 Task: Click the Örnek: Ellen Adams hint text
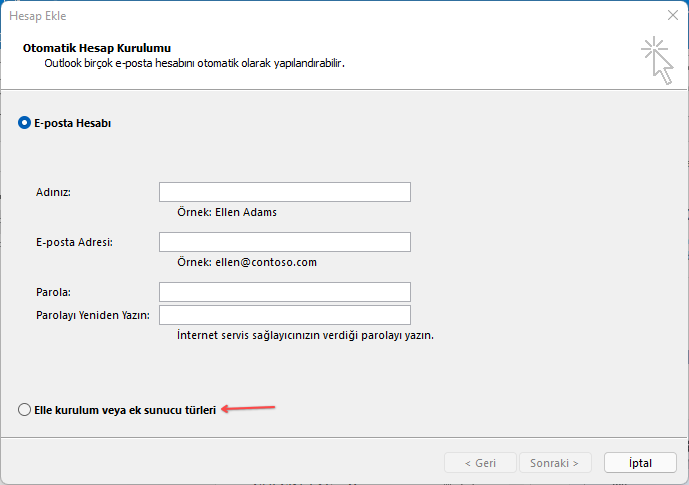(x=226, y=212)
